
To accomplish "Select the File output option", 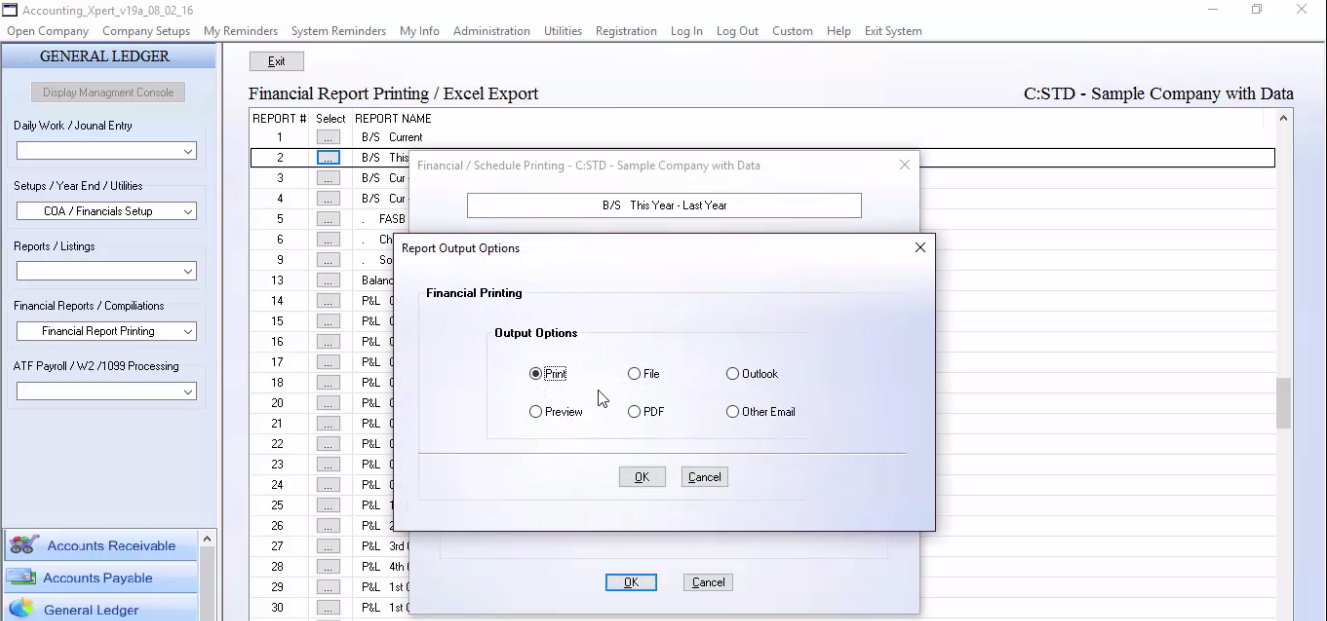I will click(633, 373).
